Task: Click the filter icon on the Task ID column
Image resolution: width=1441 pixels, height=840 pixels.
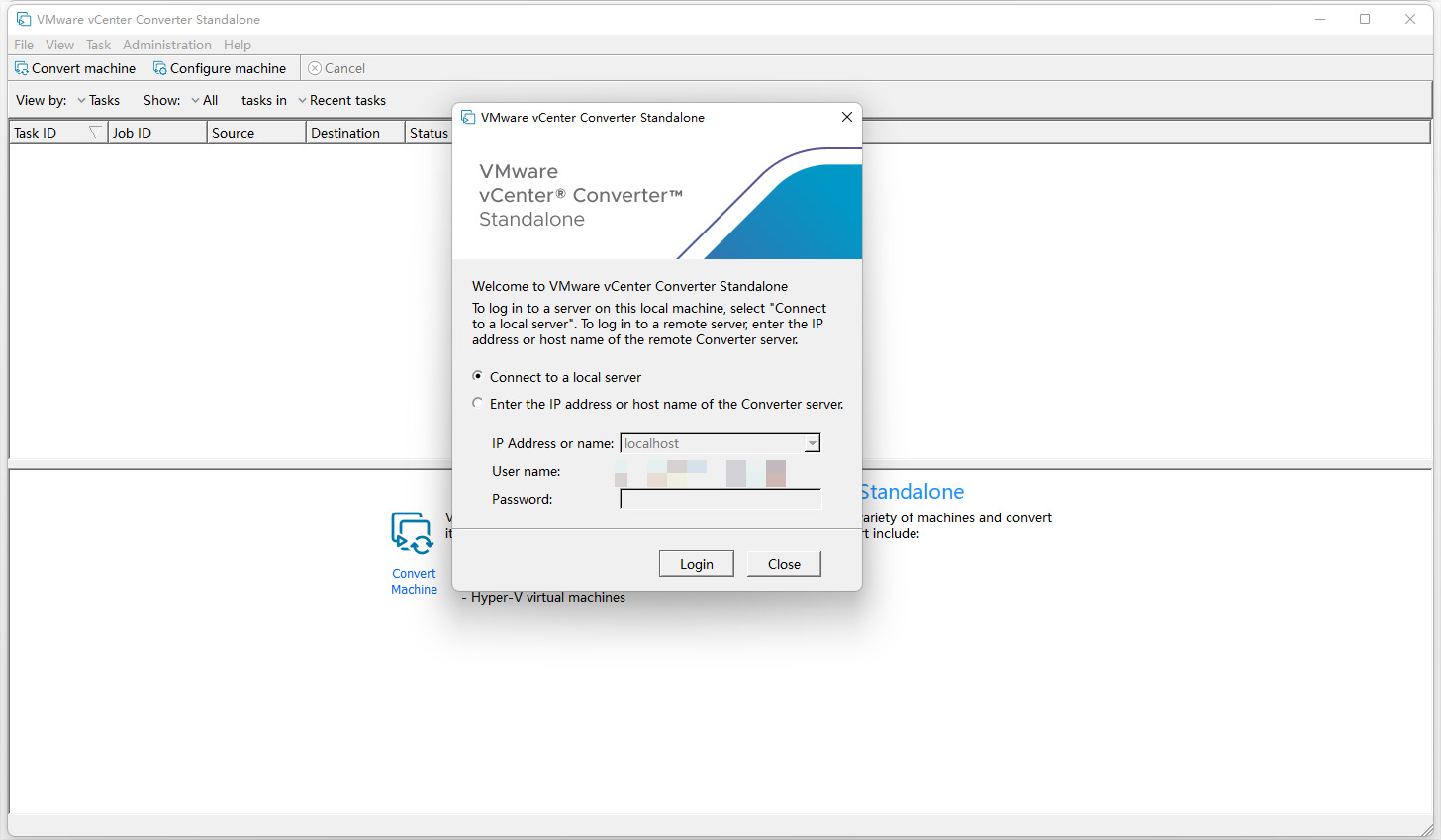Action: pos(95,130)
